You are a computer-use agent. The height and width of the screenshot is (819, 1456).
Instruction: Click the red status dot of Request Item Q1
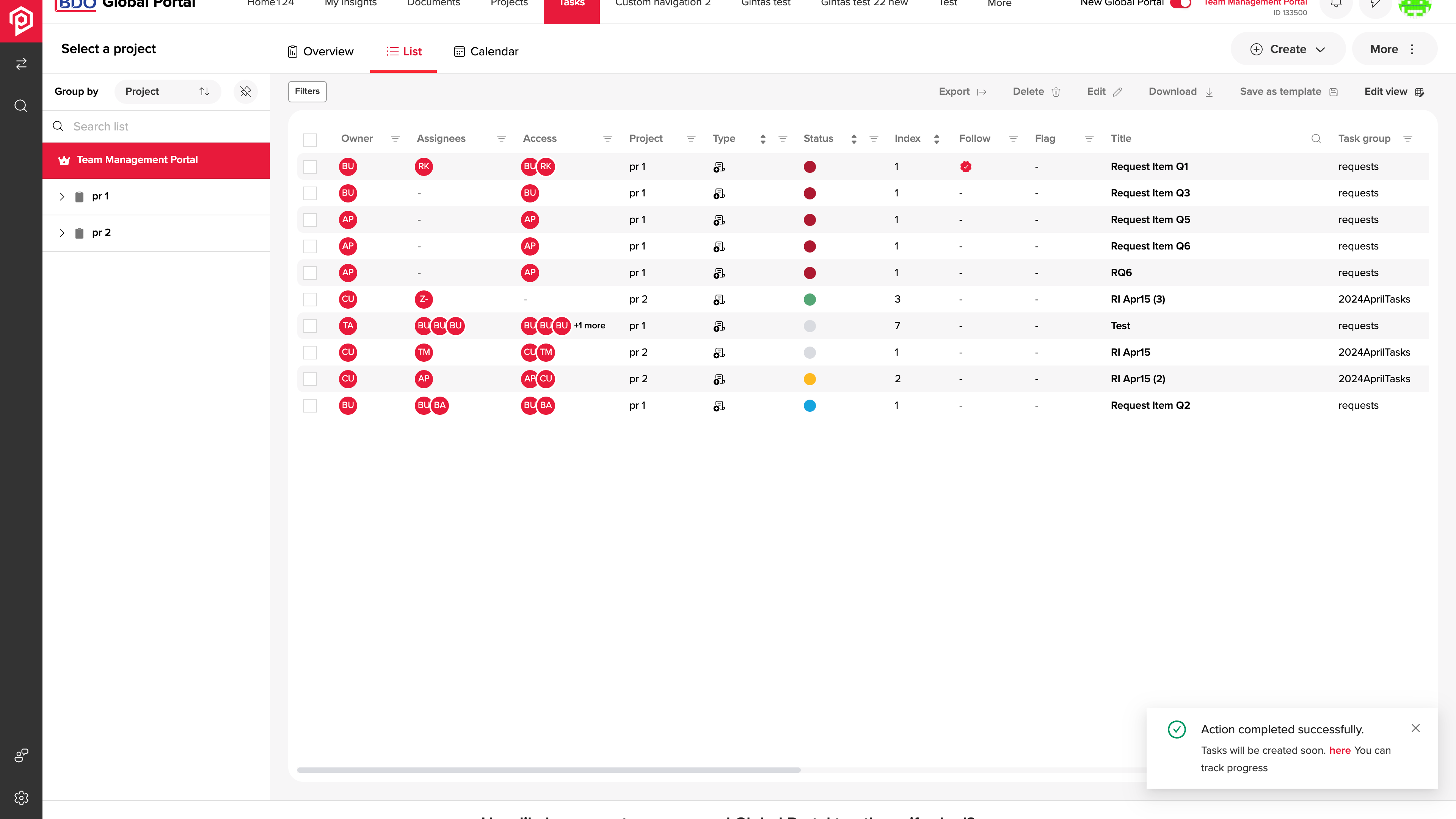point(810,167)
